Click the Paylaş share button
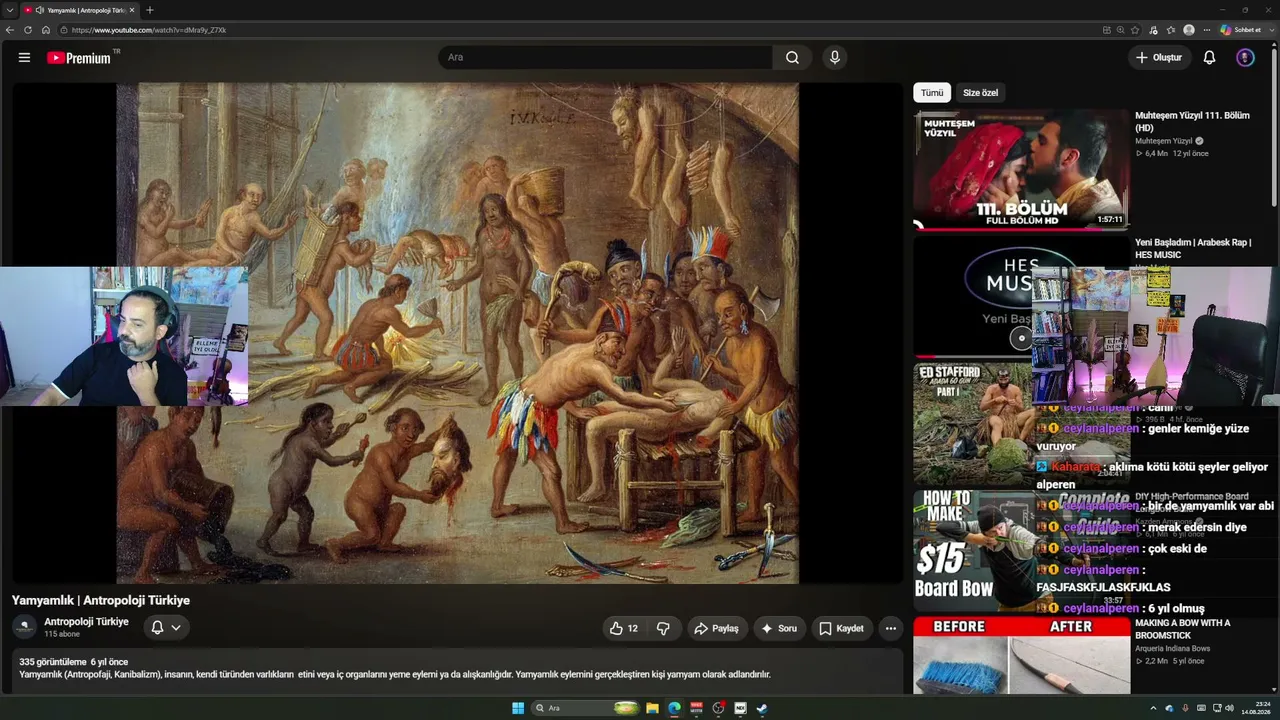This screenshot has width=1280, height=720. pos(716,628)
